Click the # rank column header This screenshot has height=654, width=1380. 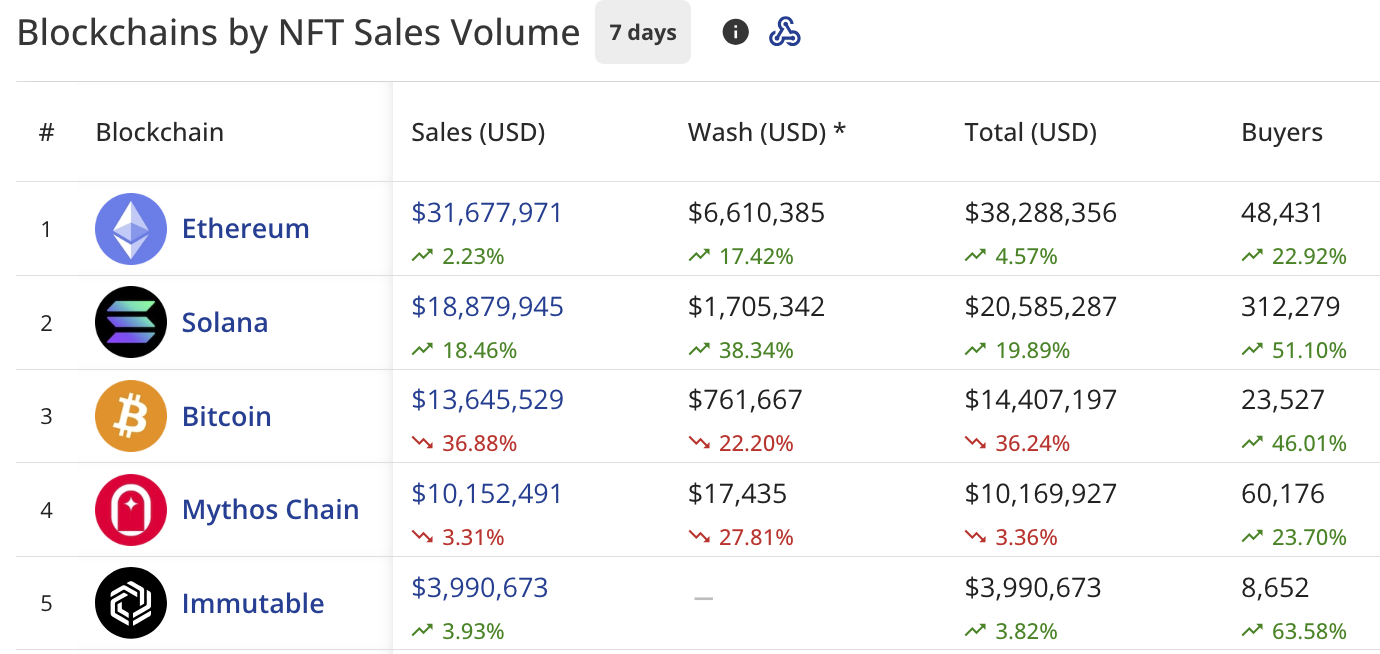click(x=46, y=133)
